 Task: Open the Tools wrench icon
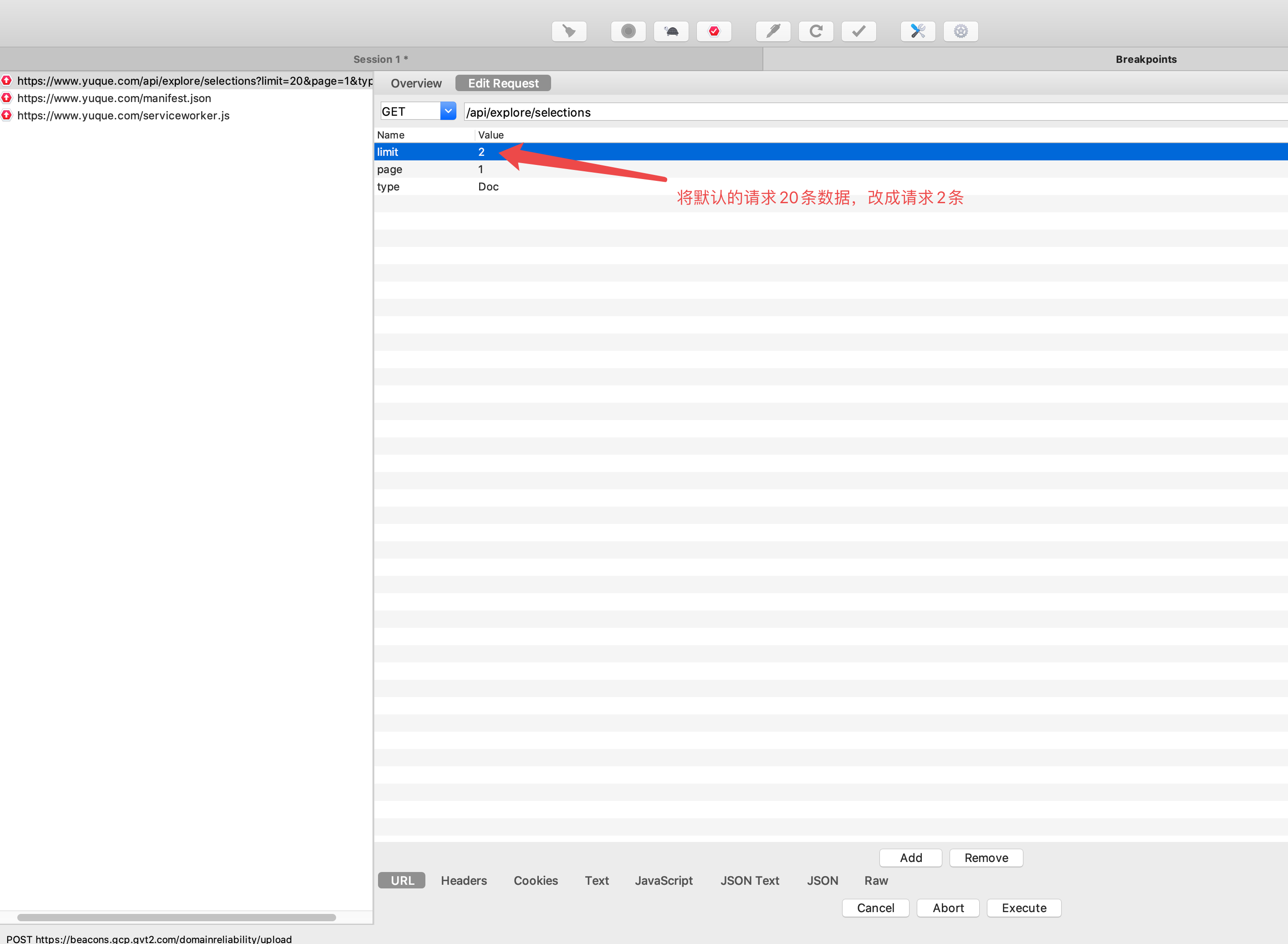click(918, 31)
